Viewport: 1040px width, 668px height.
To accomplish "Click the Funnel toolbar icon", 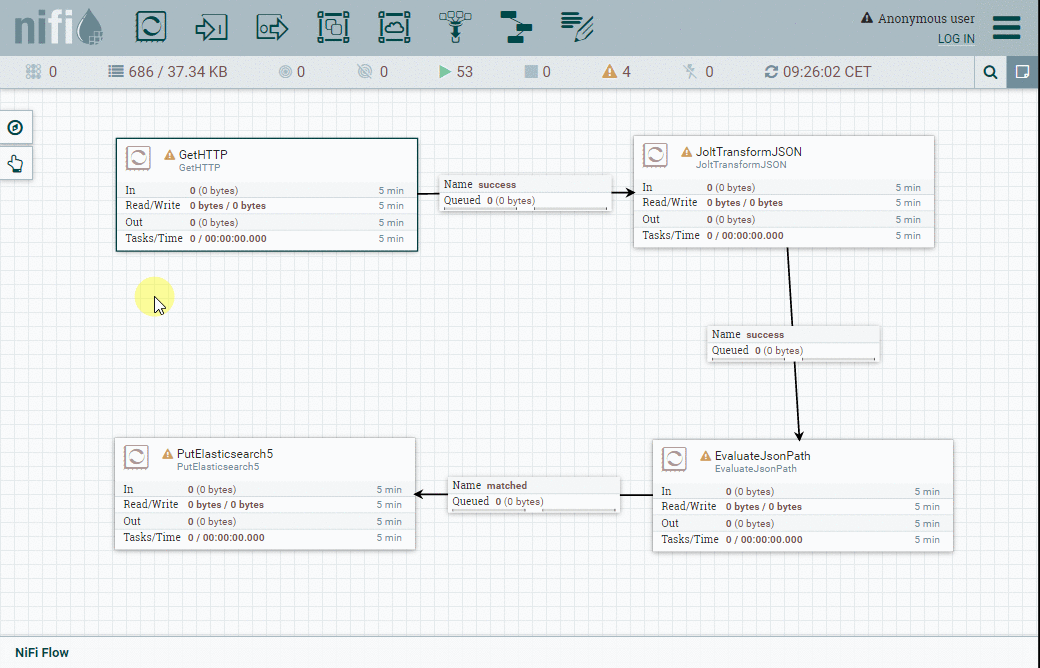I will pyautogui.click(x=455, y=27).
